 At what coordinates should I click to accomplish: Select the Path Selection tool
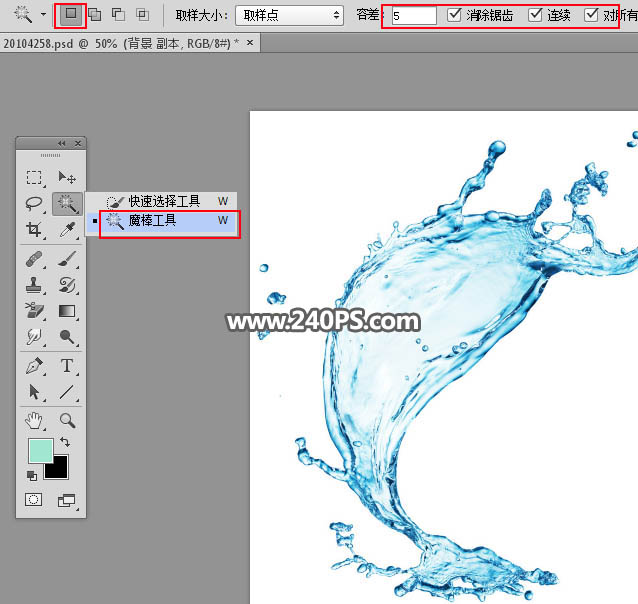pyautogui.click(x=34, y=392)
